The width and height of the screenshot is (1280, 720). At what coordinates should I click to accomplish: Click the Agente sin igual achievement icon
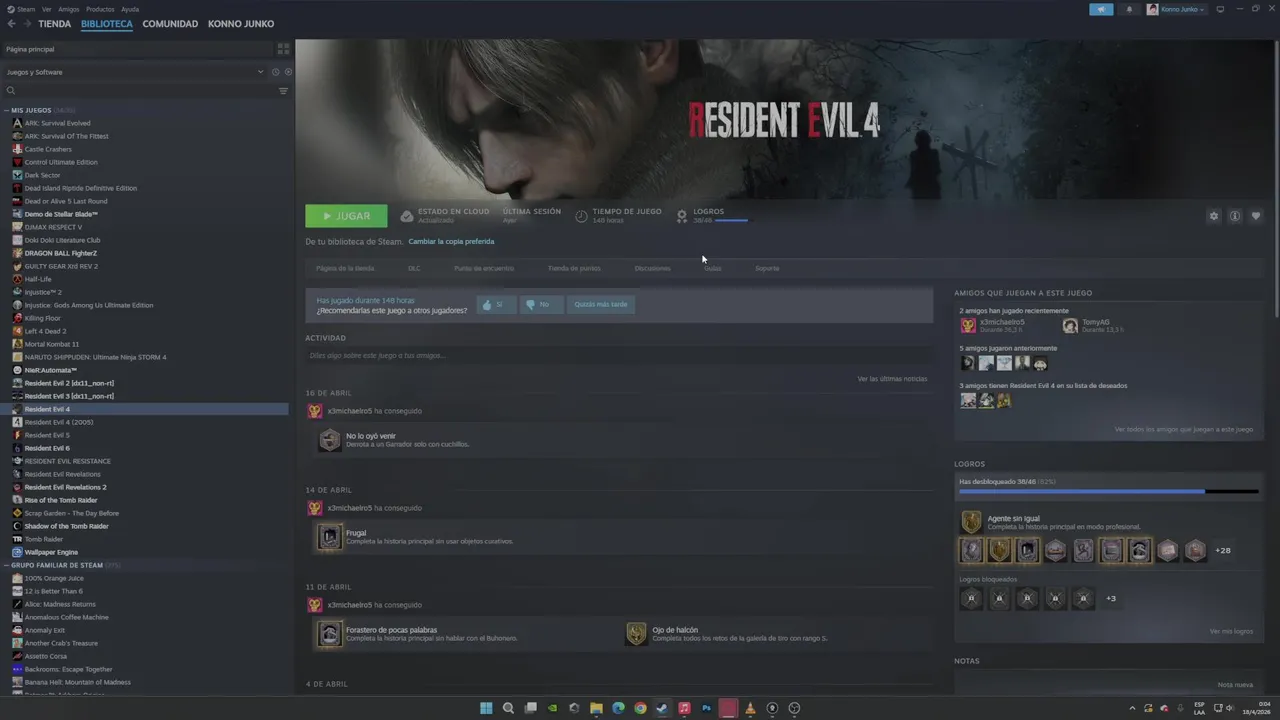[971, 522]
